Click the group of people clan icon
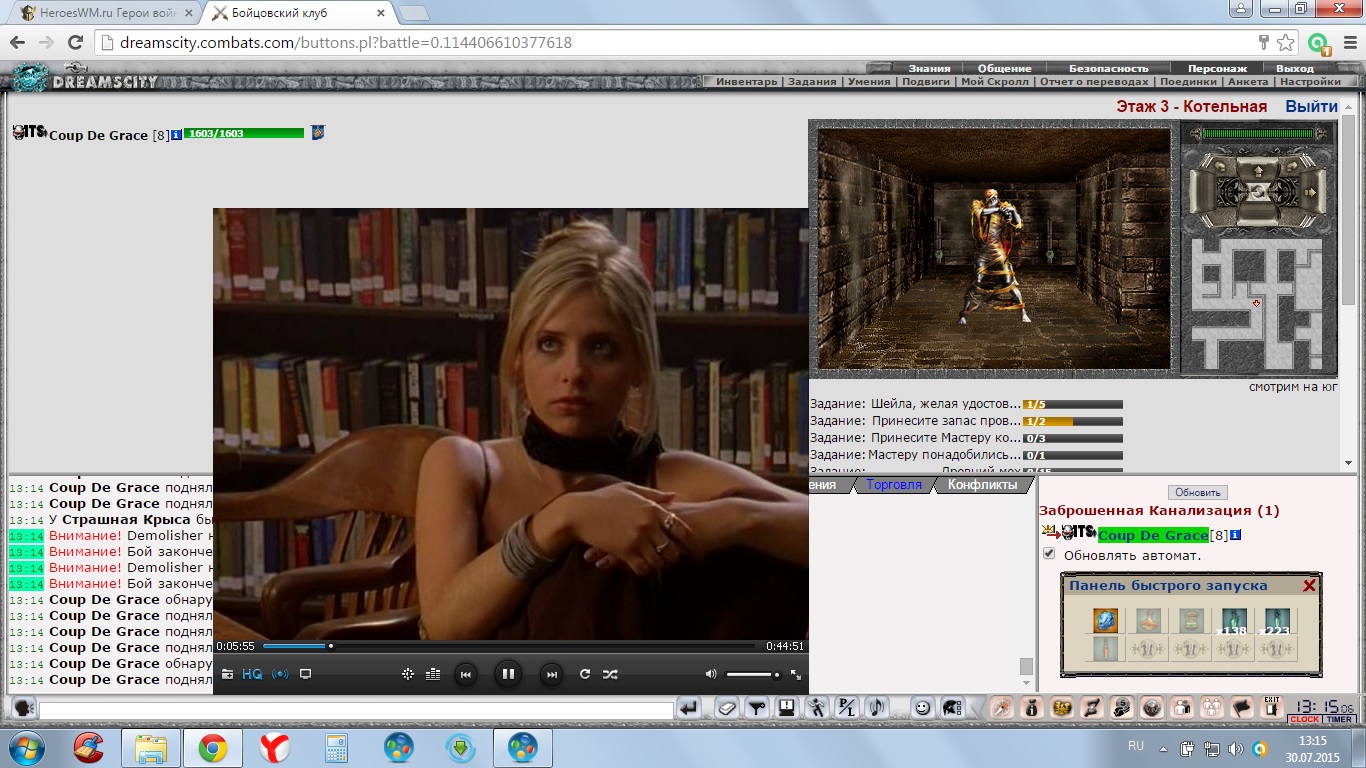 (1212, 708)
